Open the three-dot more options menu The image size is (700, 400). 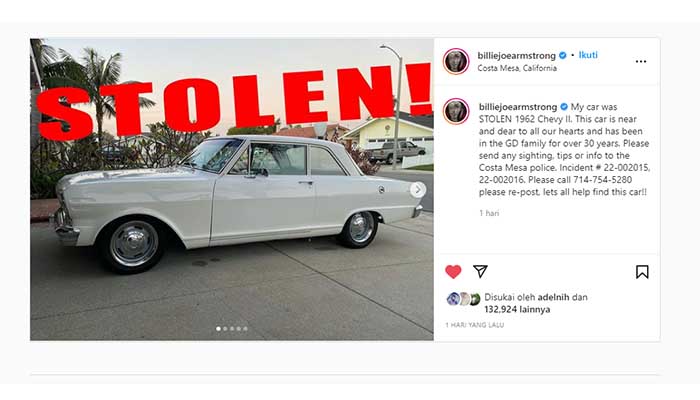point(641,62)
